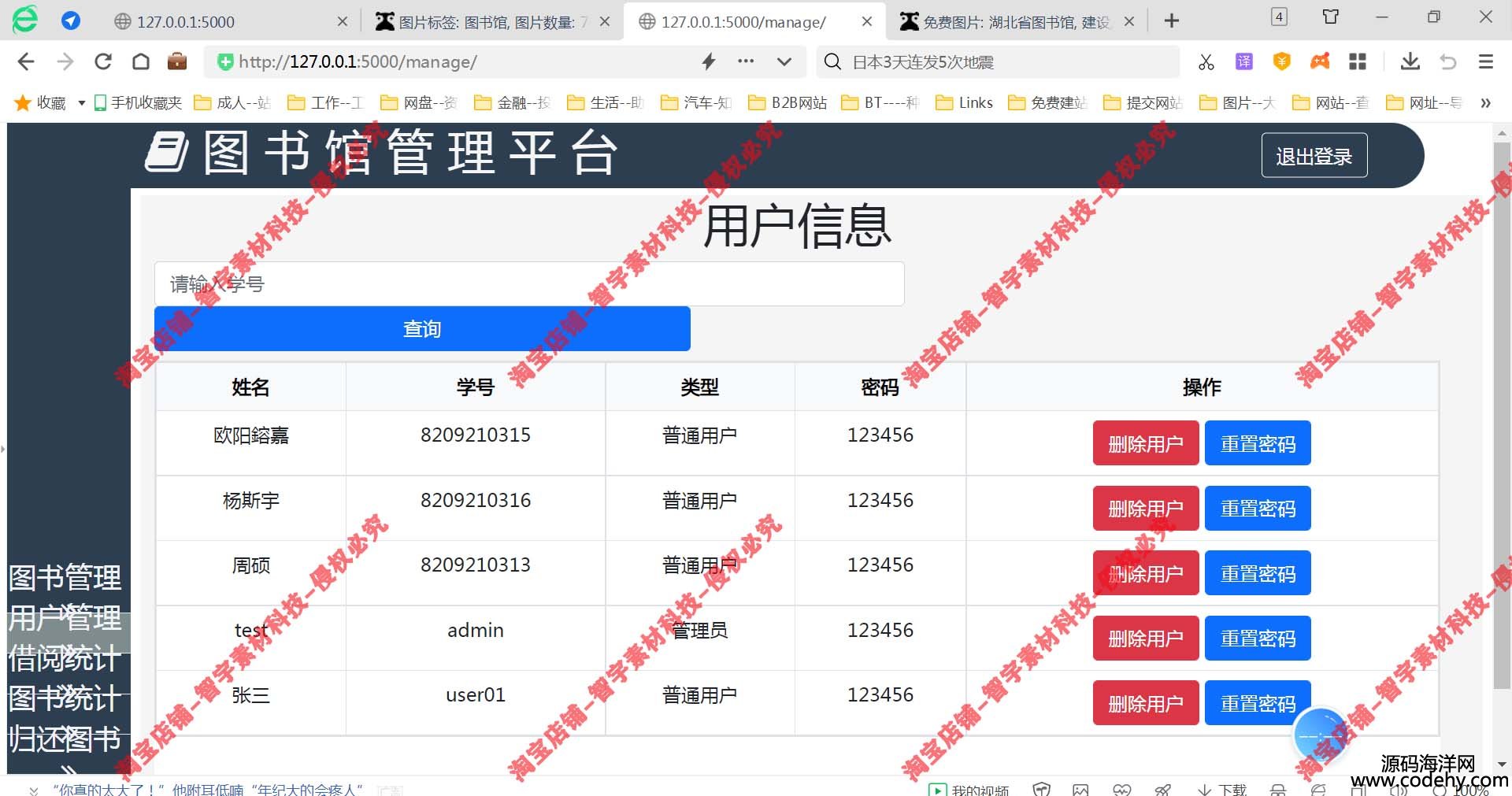Screen dimensions: 1512x796
Task: Open the skin T-shirt icon
Action: tap(1331, 17)
